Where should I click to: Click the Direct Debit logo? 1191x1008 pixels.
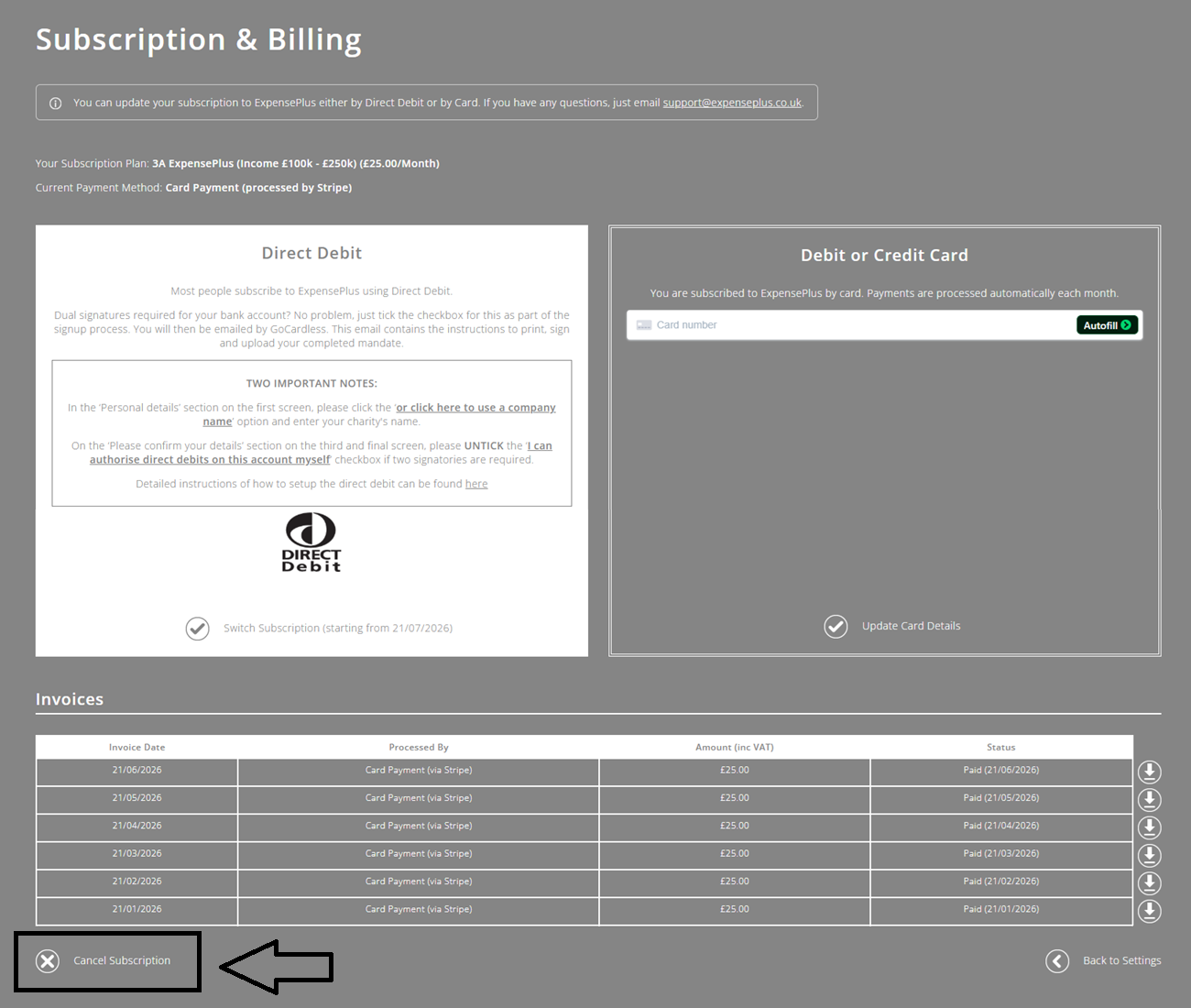click(311, 542)
